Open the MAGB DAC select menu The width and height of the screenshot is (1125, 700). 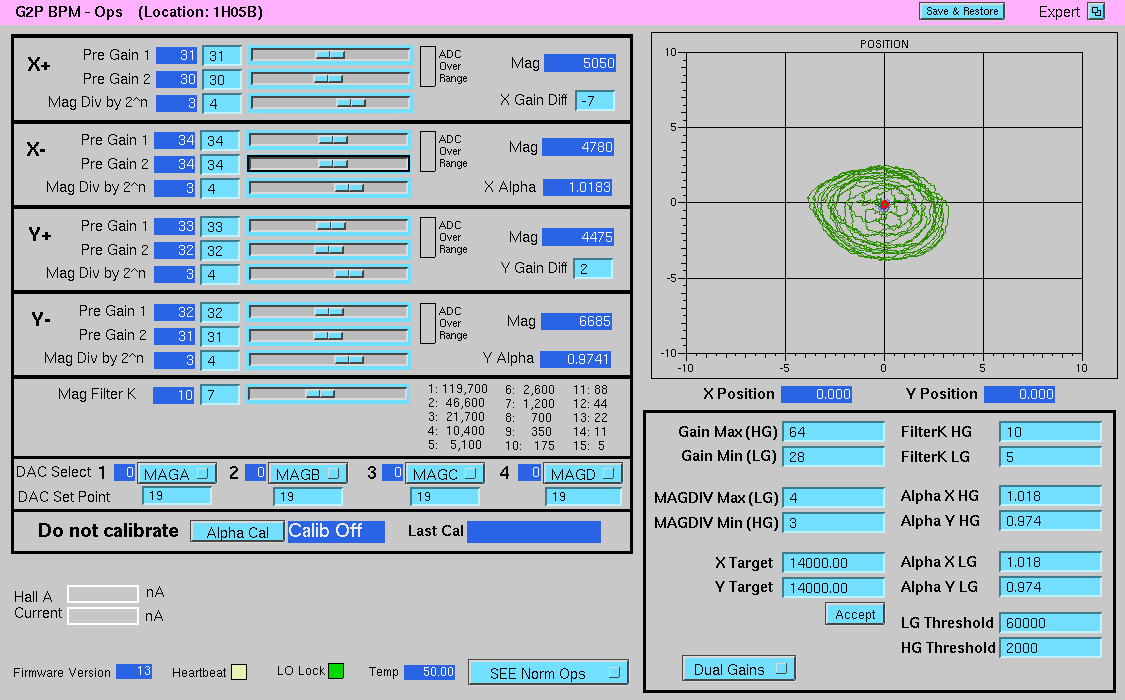tap(308, 474)
